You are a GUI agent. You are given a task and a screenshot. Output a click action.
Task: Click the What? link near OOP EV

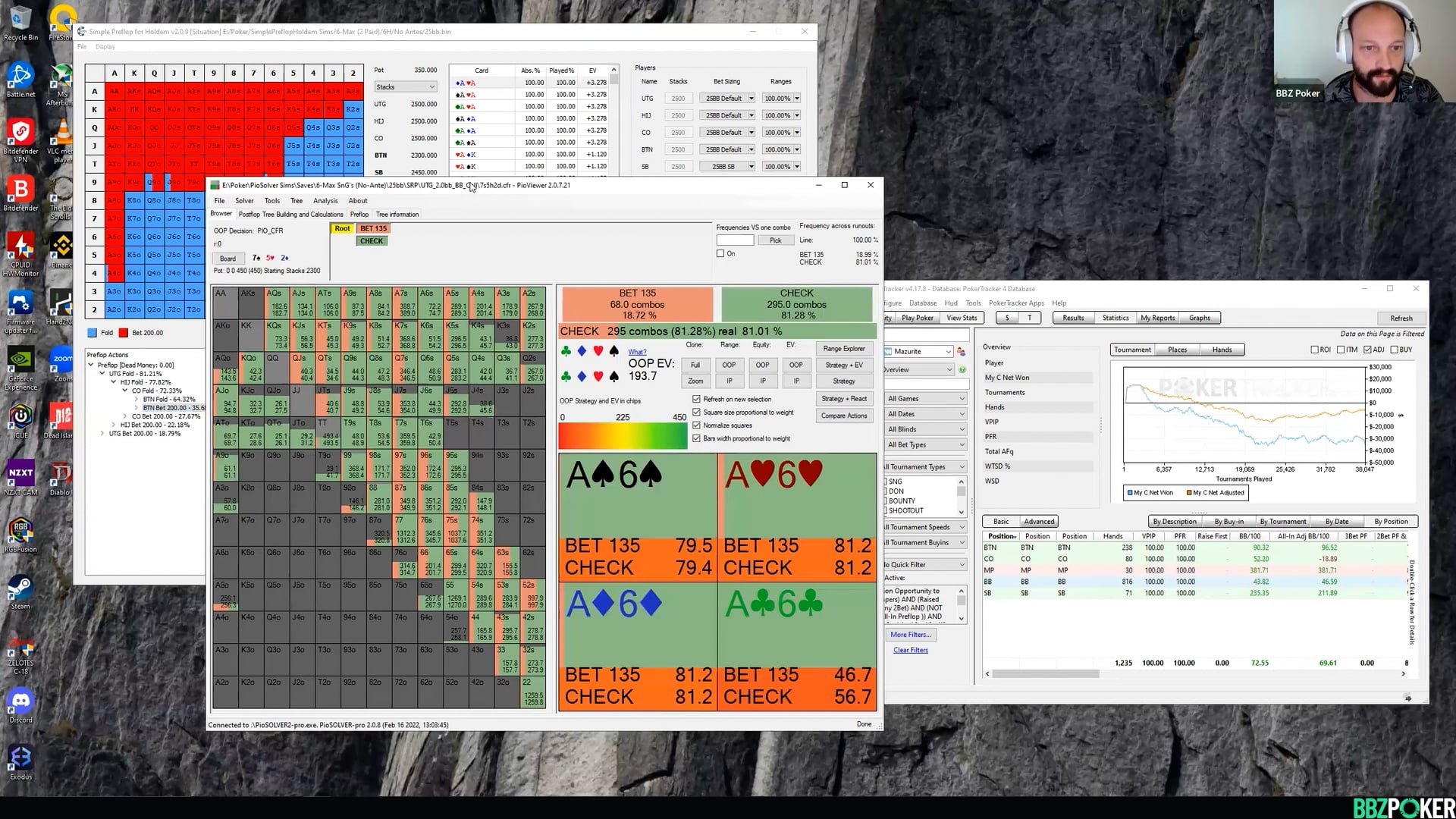(x=637, y=352)
